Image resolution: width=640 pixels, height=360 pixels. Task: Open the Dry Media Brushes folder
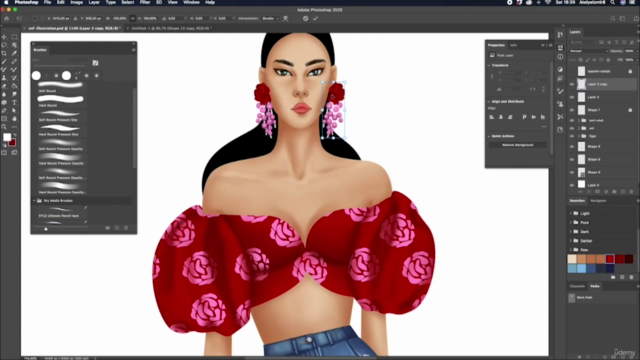click(x=58, y=201)
